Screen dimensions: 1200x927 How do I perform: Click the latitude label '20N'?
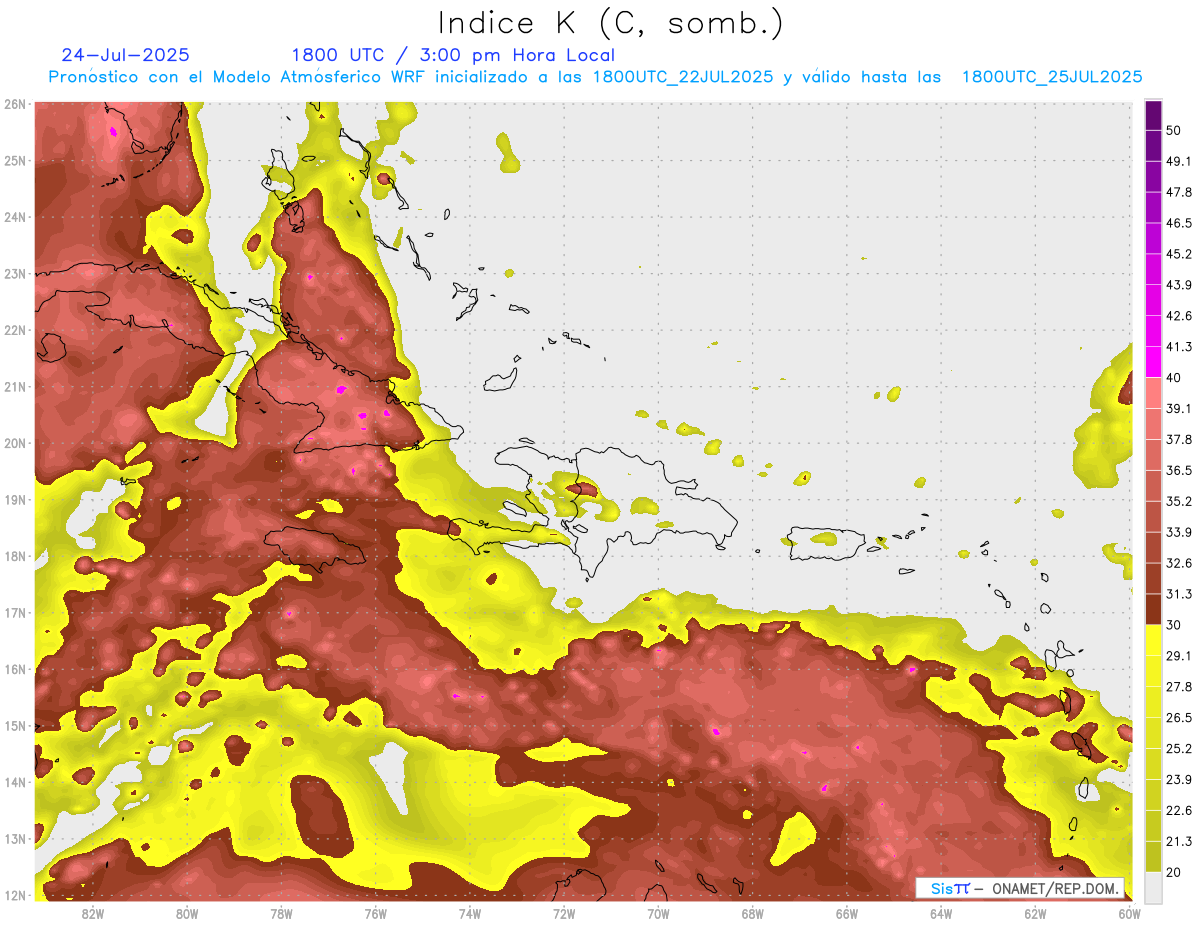(15, 443)
